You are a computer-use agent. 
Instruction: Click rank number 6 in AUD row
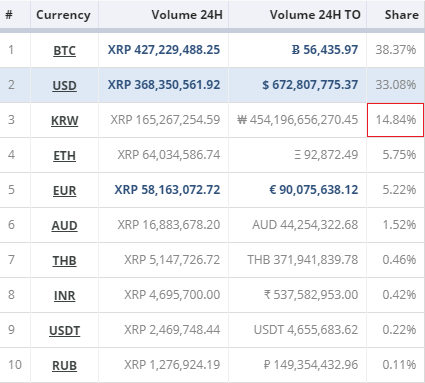11,225
